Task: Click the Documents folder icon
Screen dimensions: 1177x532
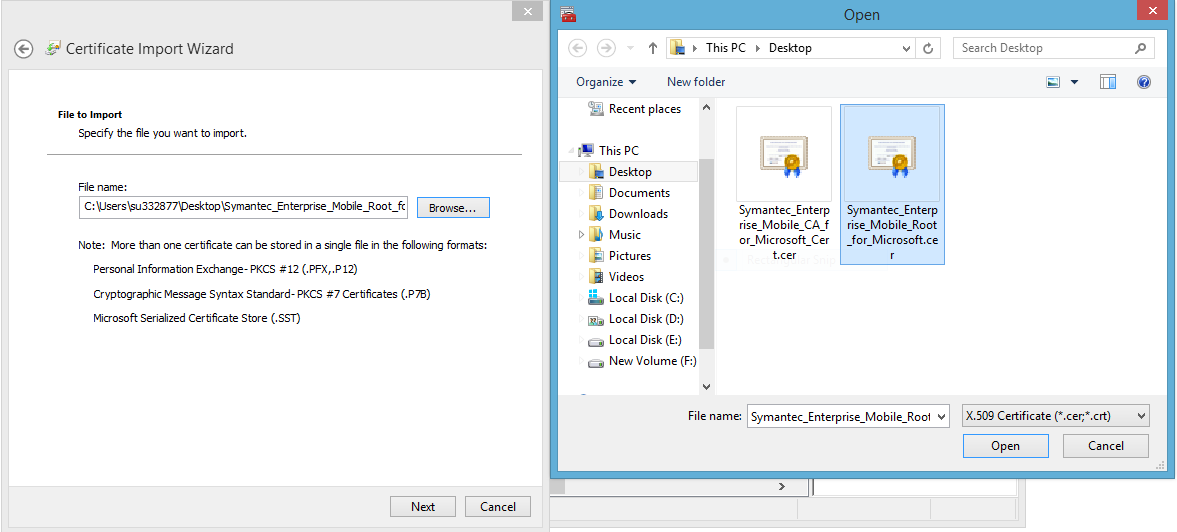Action: [596, 193]
